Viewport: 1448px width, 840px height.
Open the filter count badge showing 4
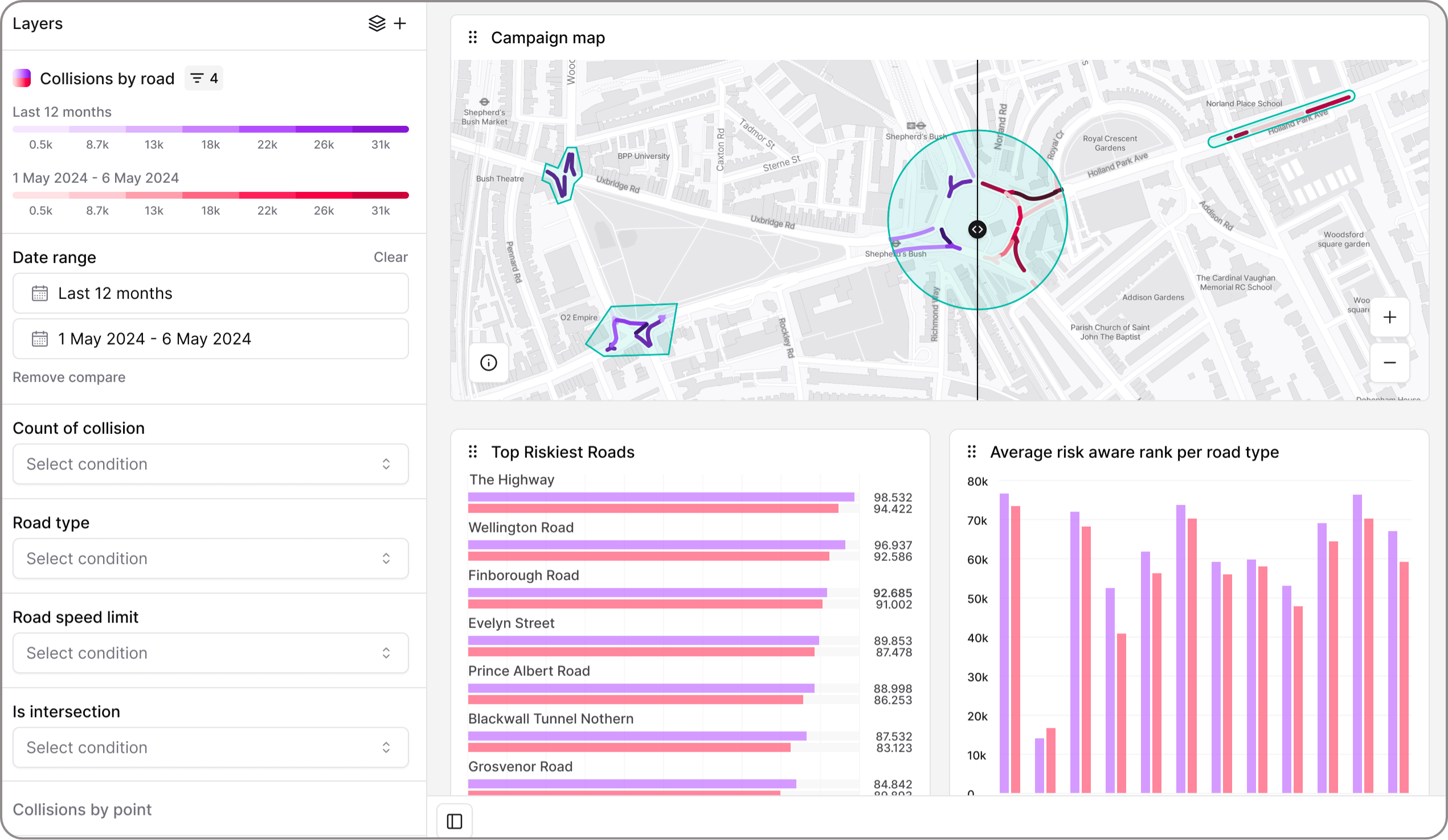click(x=204, y=79)
